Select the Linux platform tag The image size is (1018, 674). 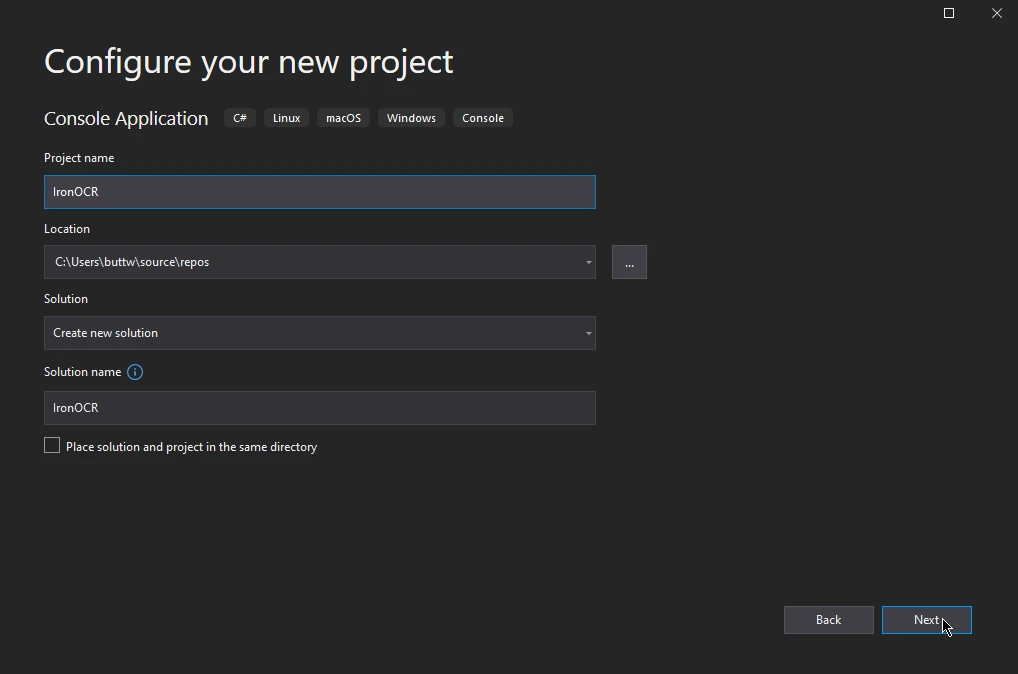(286, 118)
